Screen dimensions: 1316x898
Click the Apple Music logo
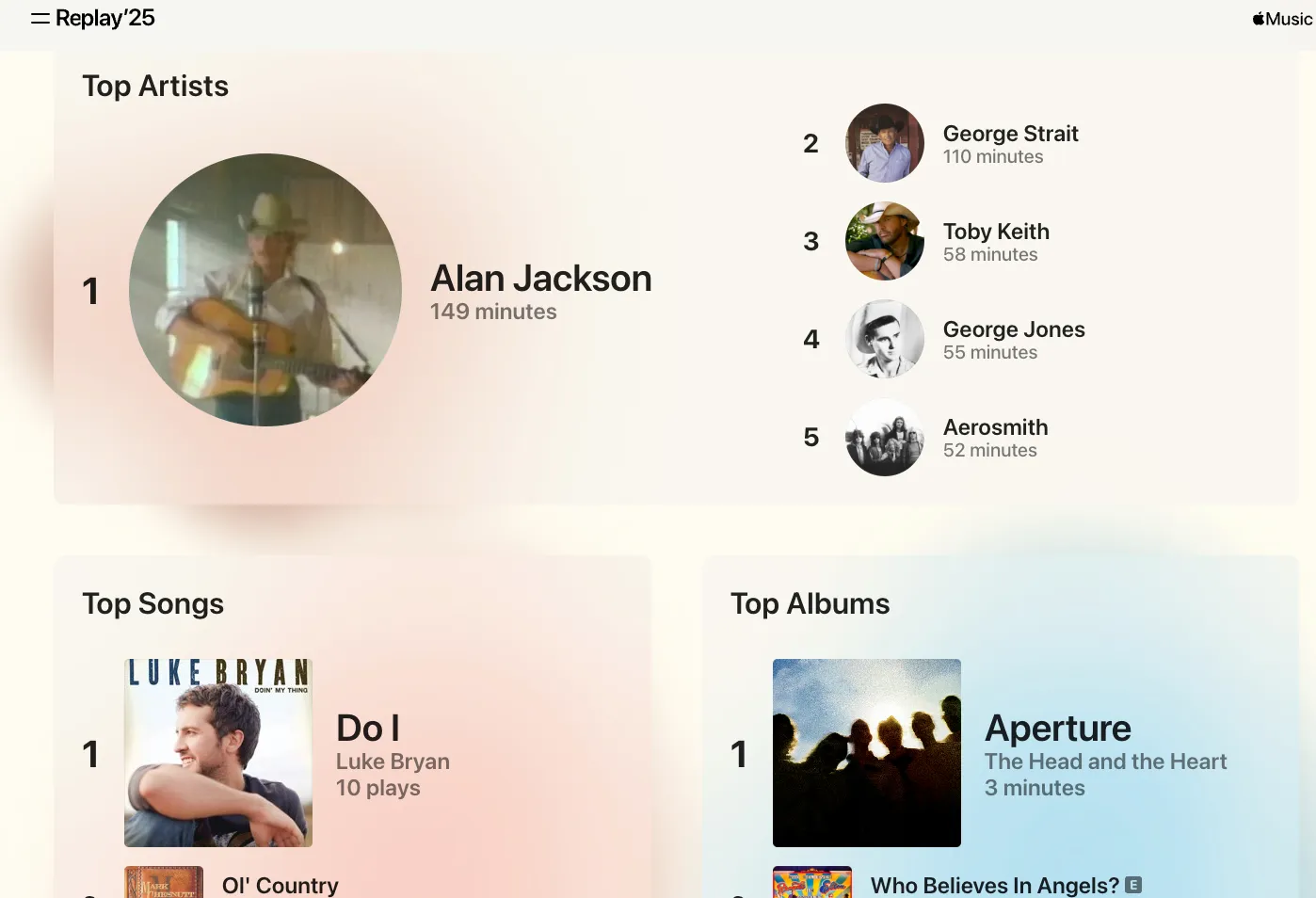tap(1280, 18)
